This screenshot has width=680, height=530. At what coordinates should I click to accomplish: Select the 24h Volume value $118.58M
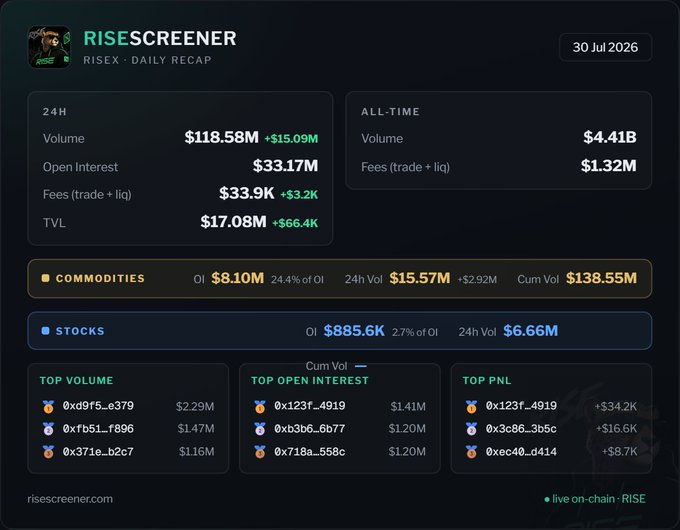tap(222, 137)
